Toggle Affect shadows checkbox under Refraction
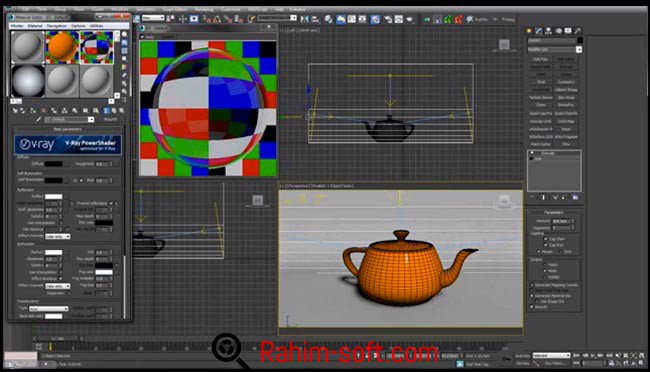The height and width of the screenshot is (372, 650). 61,279
